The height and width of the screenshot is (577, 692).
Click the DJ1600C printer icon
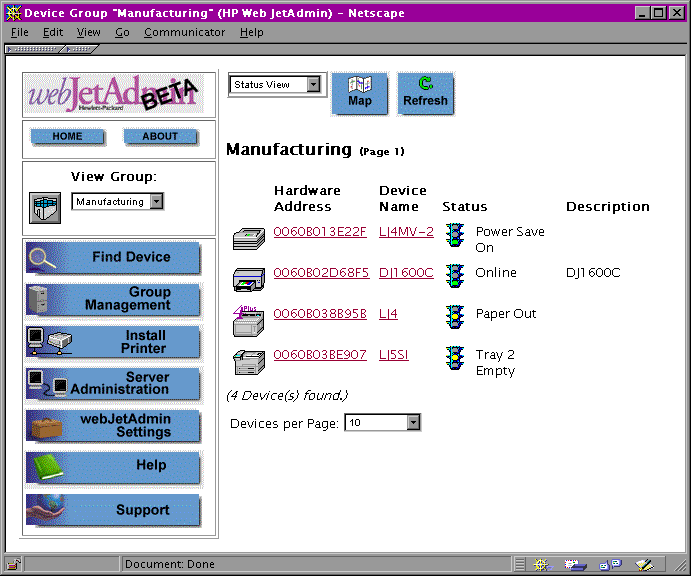pyautogui.click(x=247, y=277)
